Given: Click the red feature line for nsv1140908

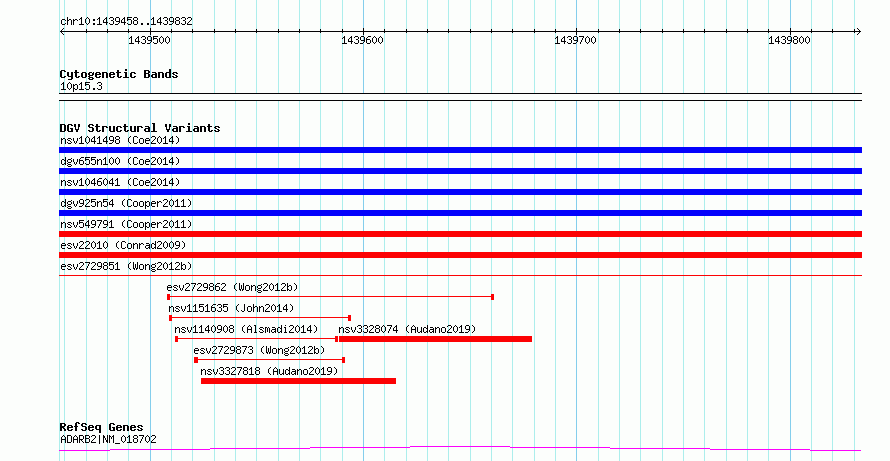Looking at the screenshot, I should (x=257, y=339).
